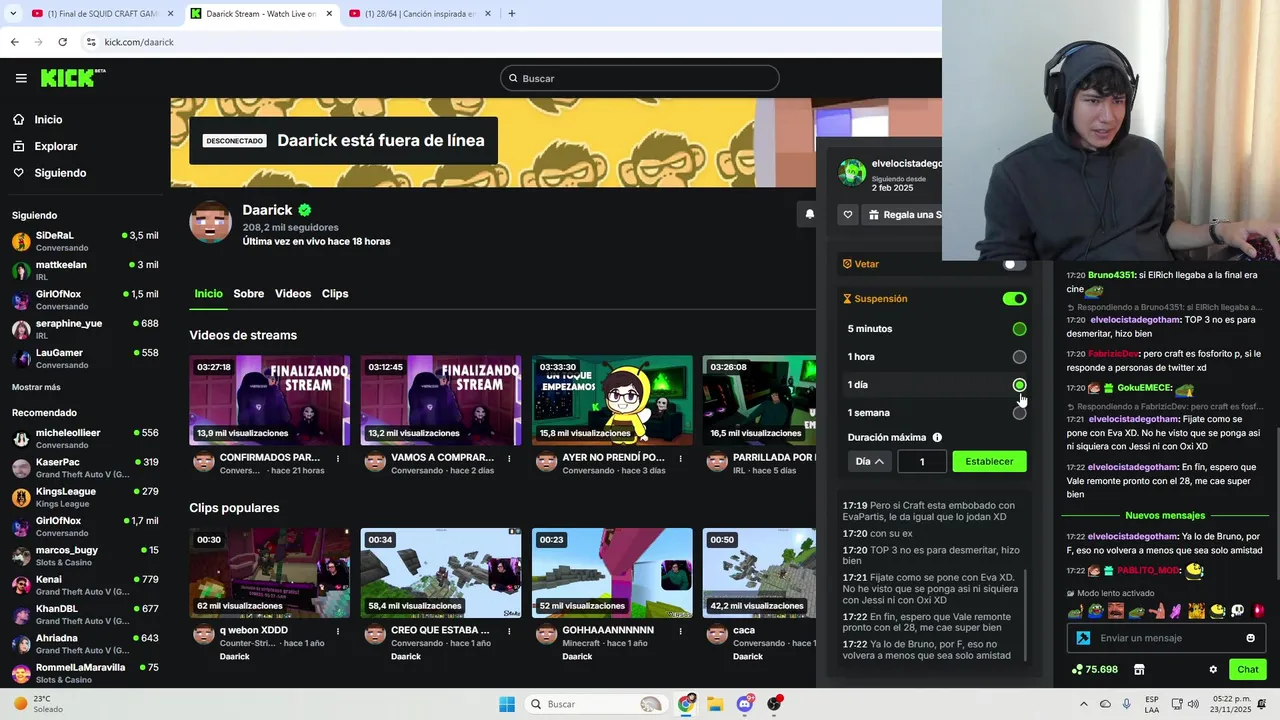Open Ahriadna recommended channel
The image size is (1280, 720).
pos(85,644)
